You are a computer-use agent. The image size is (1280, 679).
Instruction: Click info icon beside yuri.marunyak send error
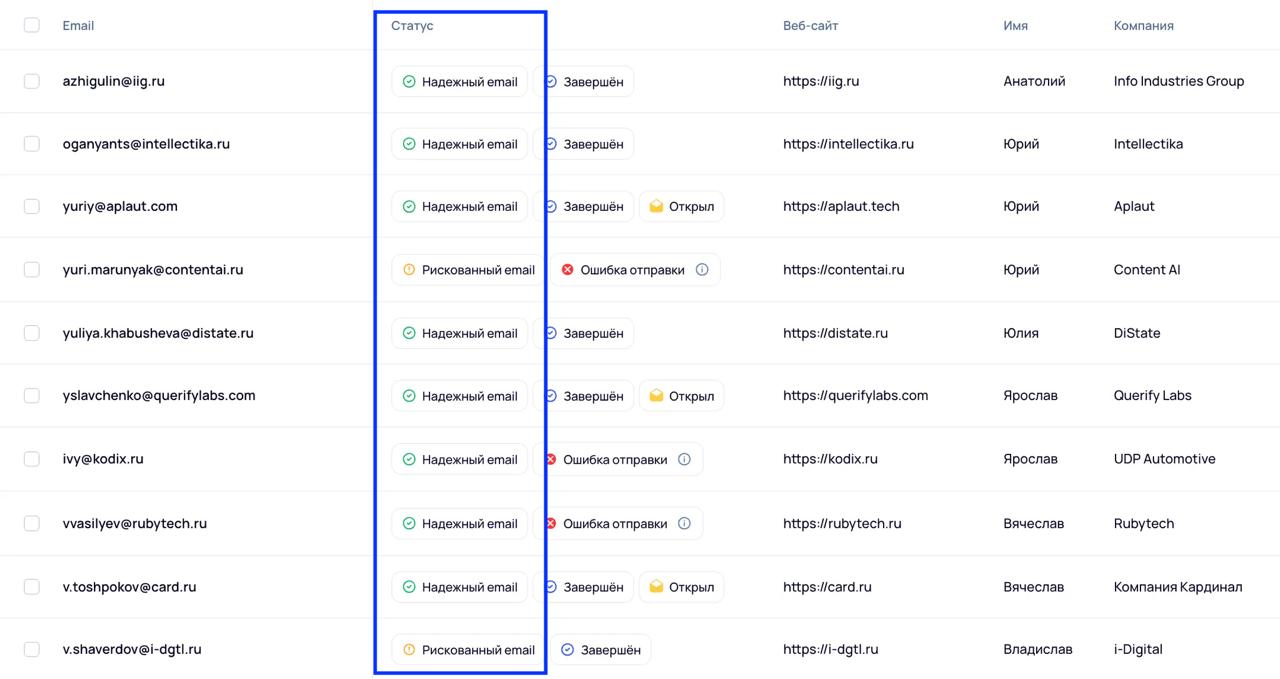click(x=702, y=270)
